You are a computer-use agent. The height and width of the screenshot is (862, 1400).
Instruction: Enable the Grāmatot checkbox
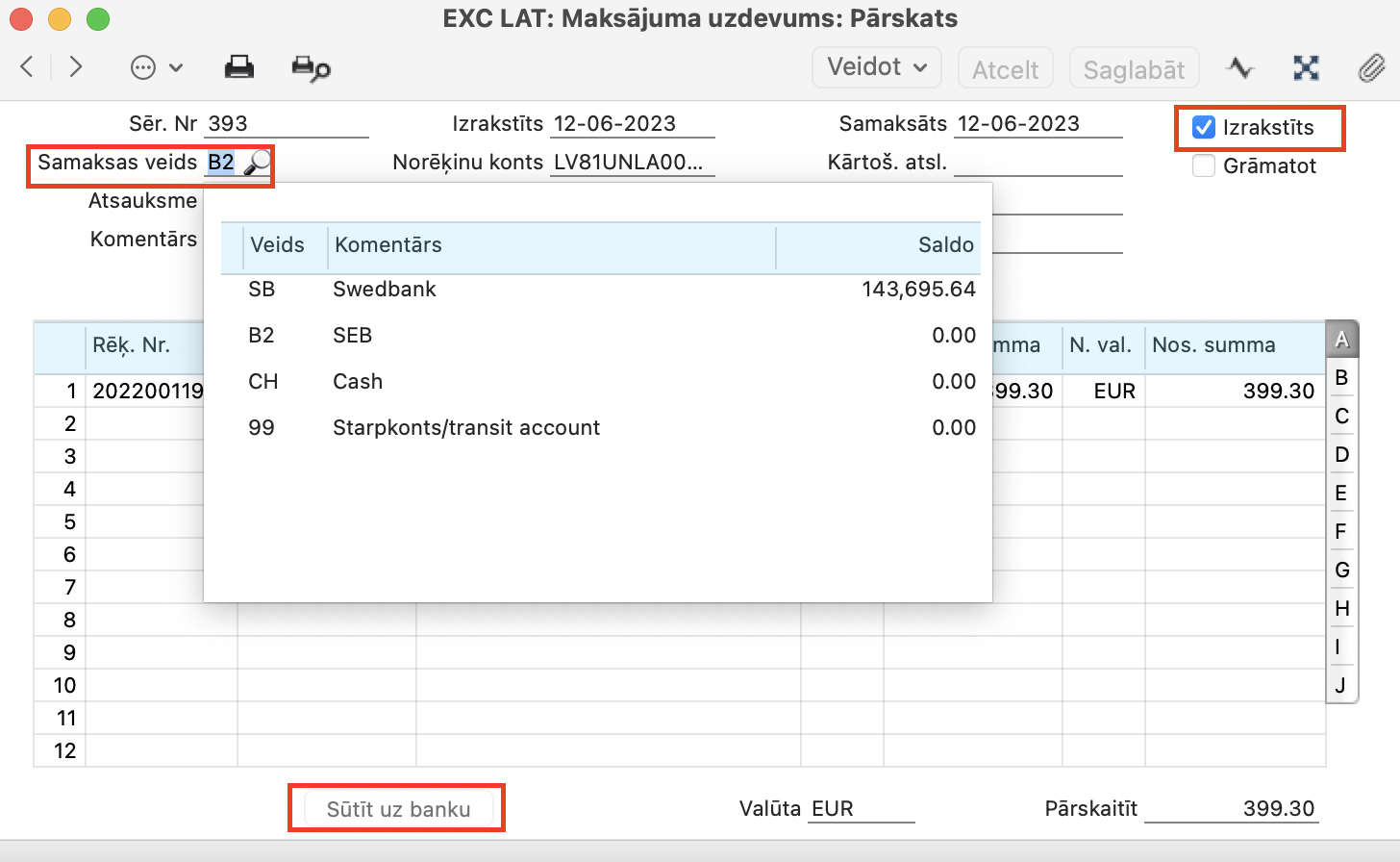coord(1203,165)
